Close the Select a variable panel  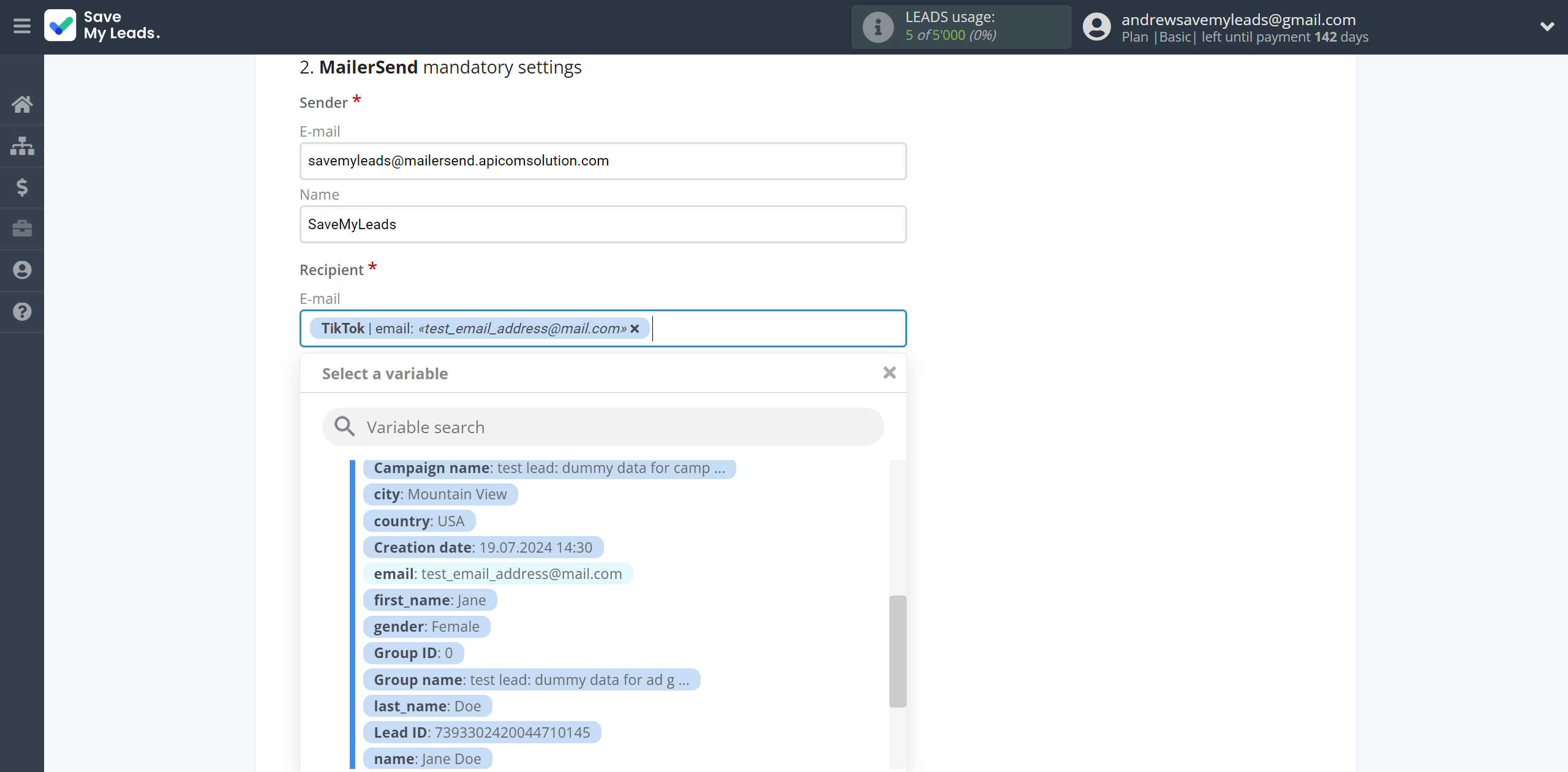[889, 373]
